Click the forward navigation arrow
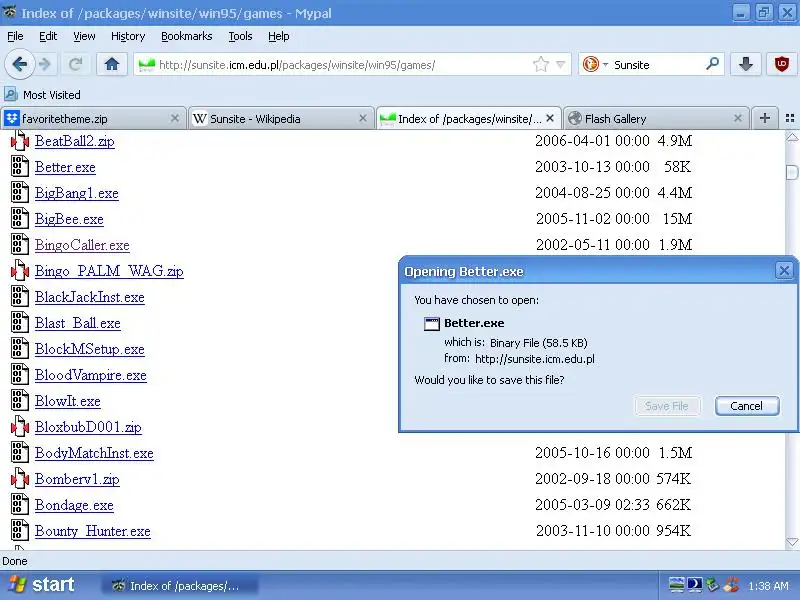800x600 pixels. [x=45, y=65]
